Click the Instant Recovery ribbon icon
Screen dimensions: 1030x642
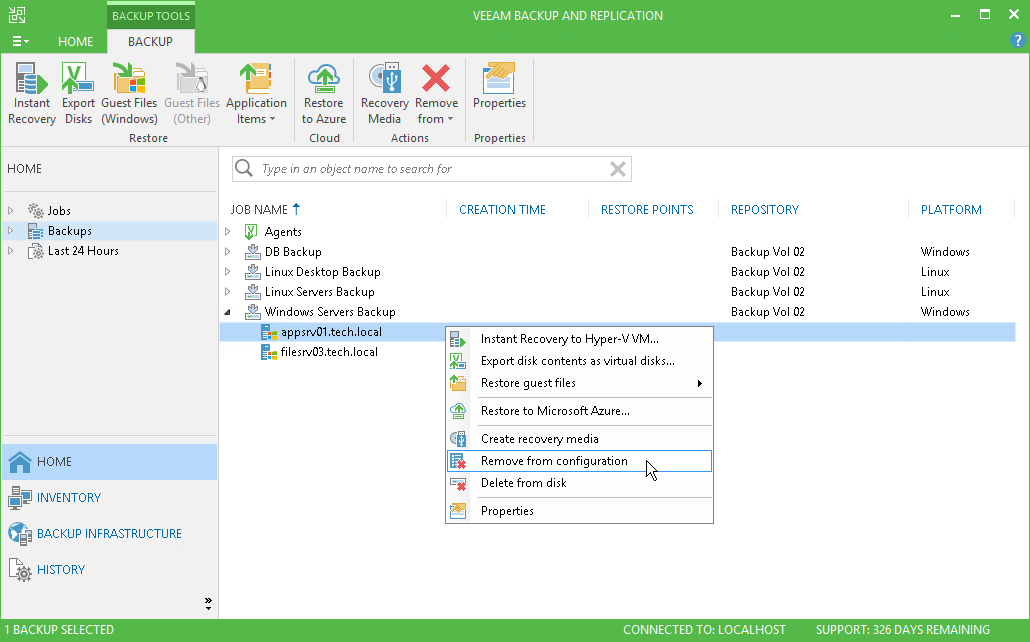pos(32,93)
